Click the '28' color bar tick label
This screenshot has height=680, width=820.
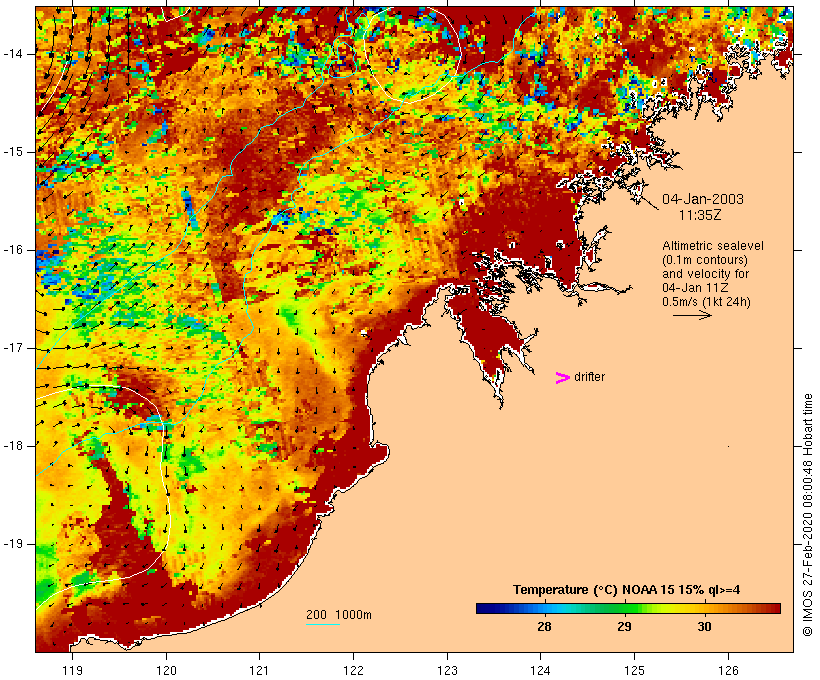[544, 627]
